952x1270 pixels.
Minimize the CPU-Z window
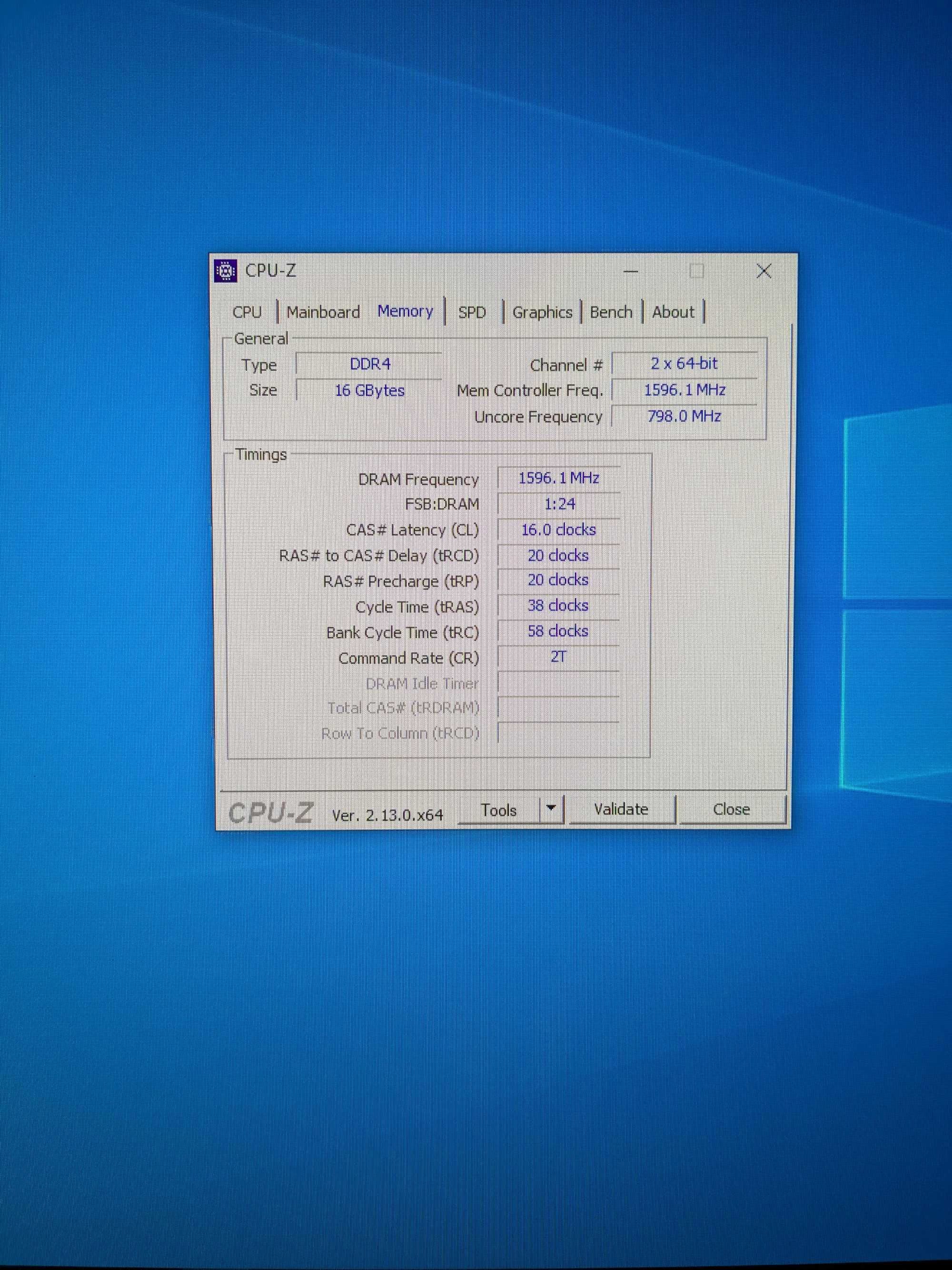pos(631,271)
